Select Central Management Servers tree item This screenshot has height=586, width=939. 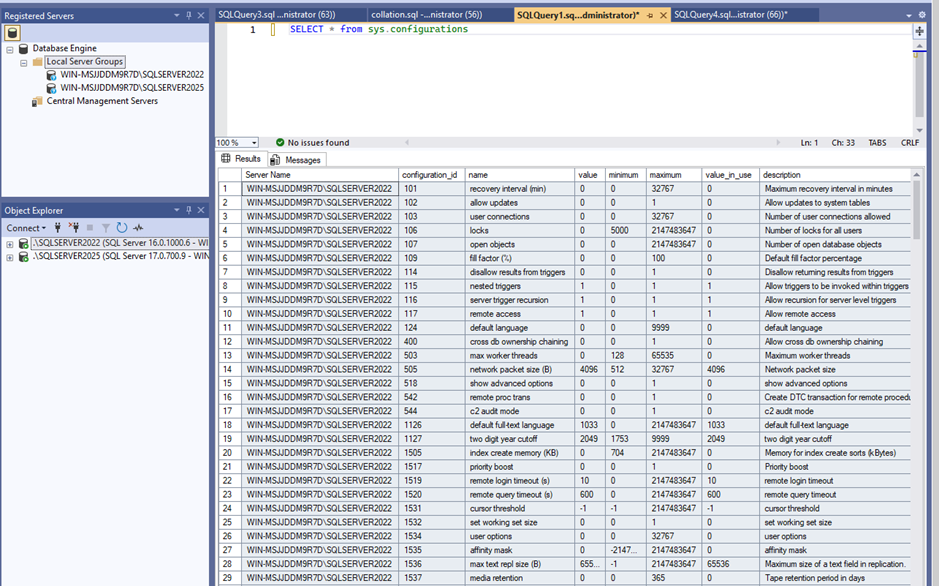coord(102,101)
